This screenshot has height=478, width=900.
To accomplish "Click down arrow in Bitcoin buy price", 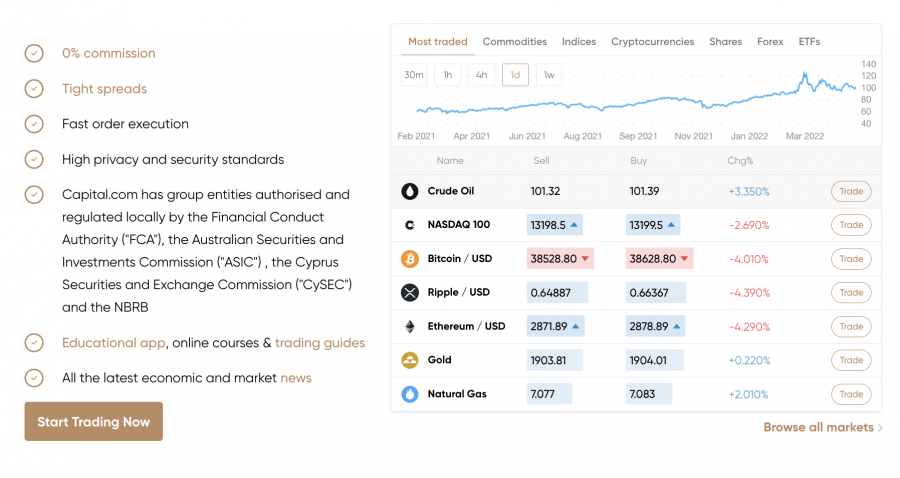I will tap(684, 259).
